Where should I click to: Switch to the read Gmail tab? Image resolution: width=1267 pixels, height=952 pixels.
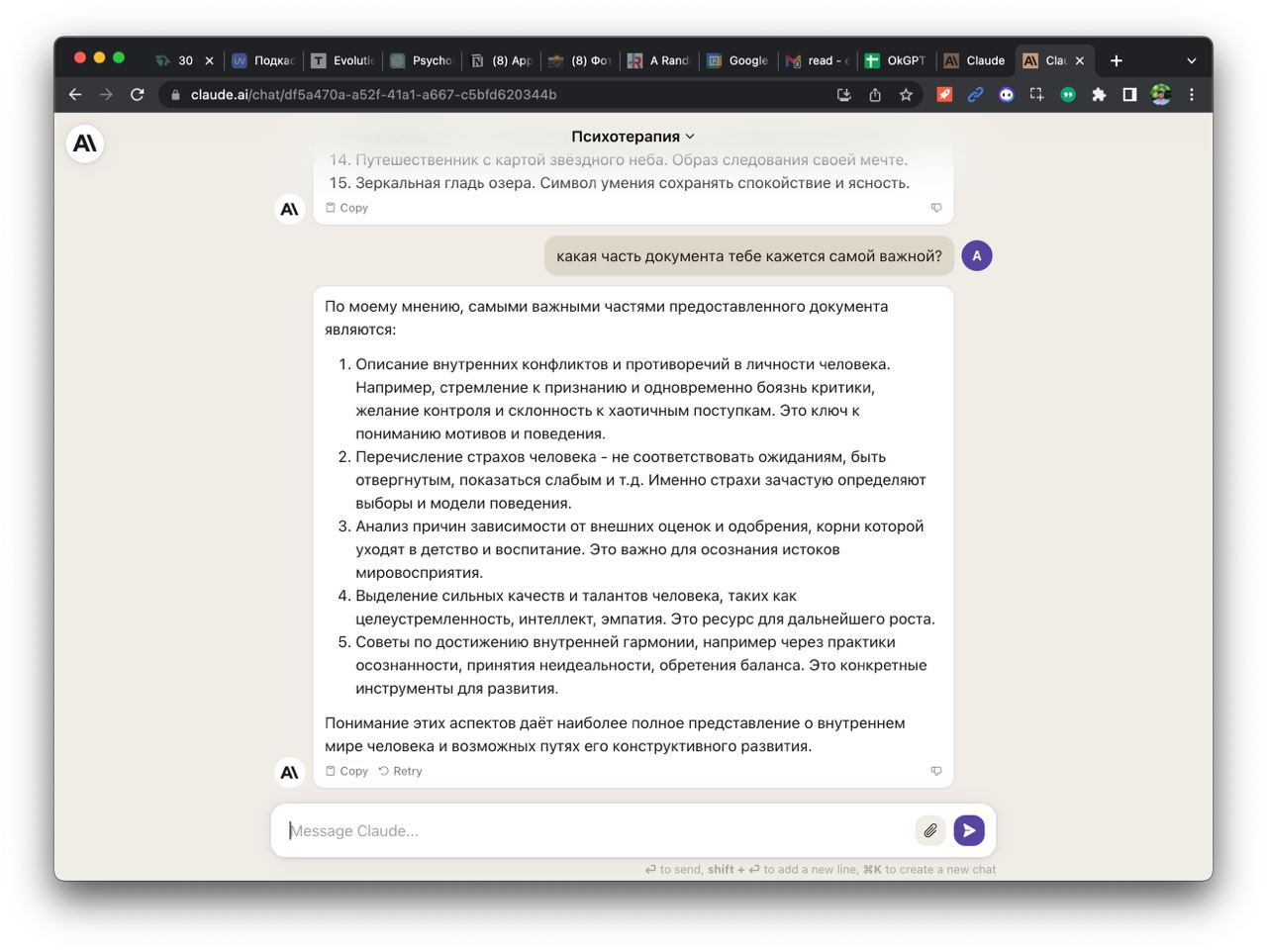coord(818,60)
